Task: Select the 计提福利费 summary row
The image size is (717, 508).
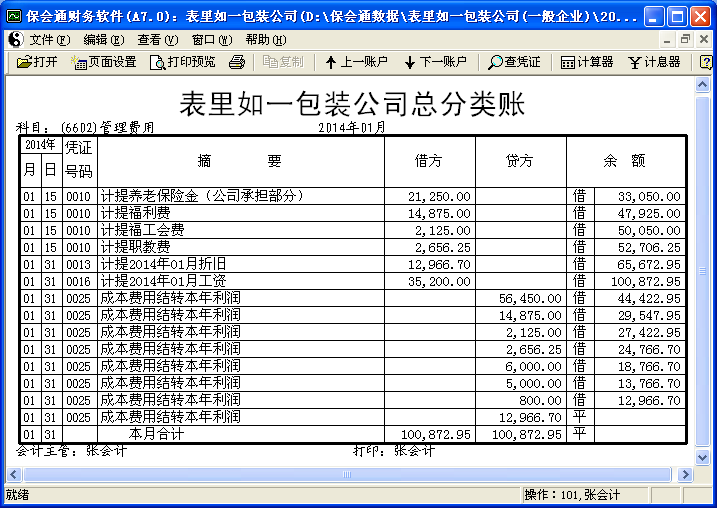Action: tap(353, 213)
